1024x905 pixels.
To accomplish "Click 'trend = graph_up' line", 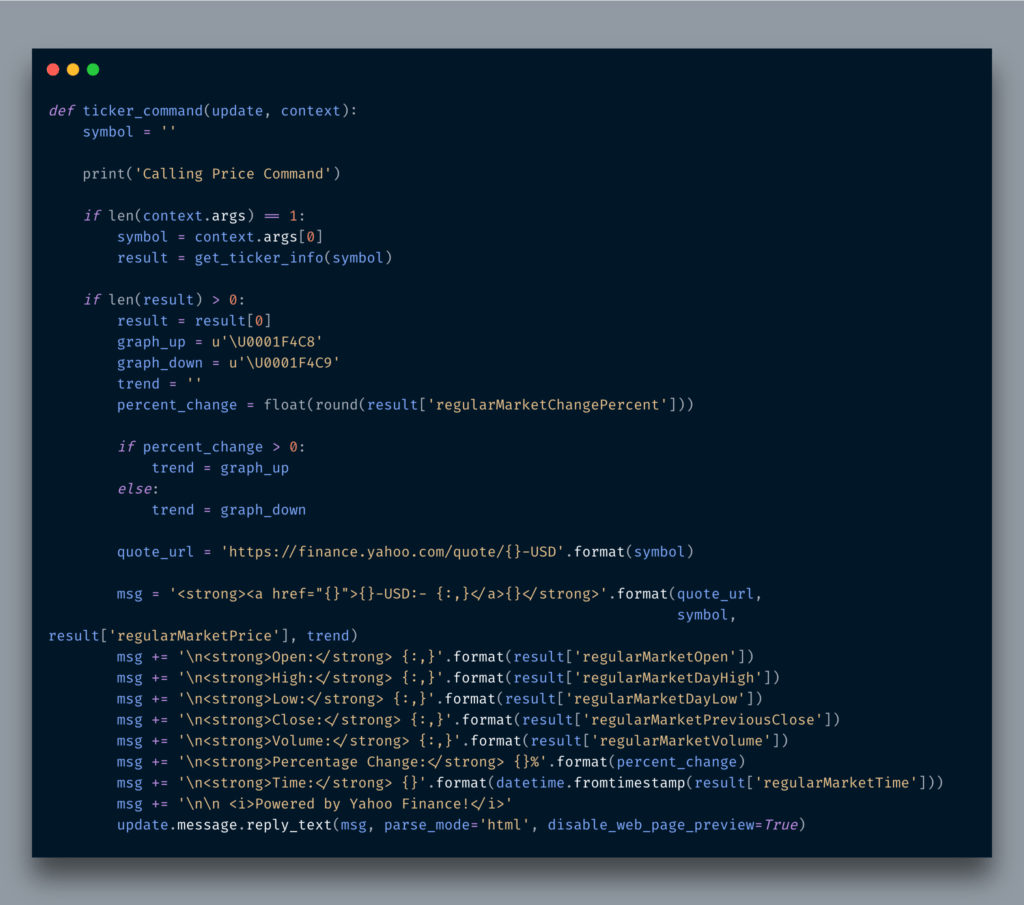I will (x=220, y=468).
